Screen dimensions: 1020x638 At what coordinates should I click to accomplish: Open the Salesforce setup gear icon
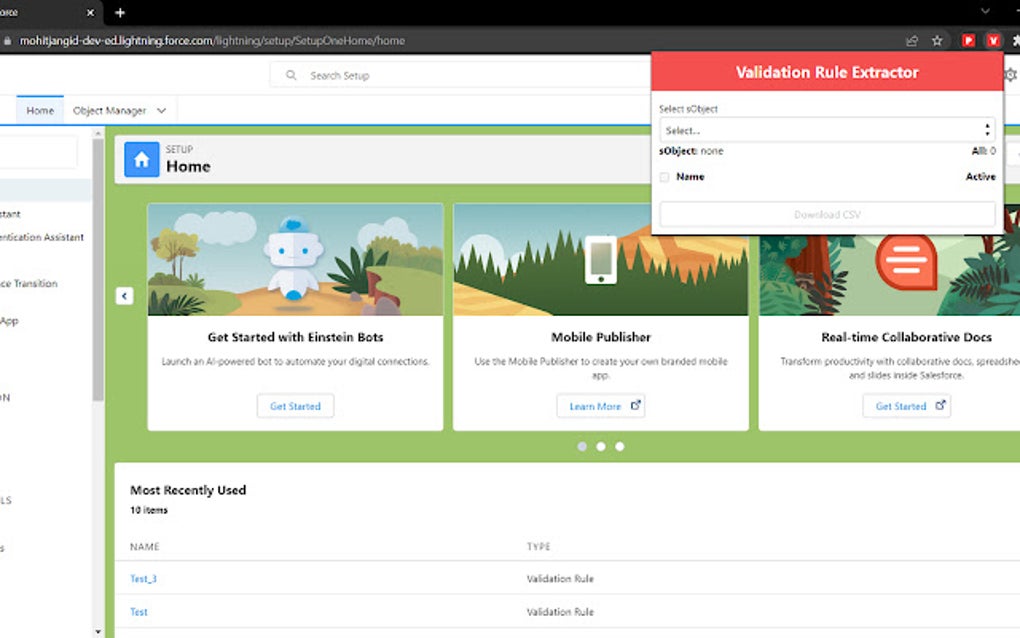pyautogui.click(x=1011, y=75)
